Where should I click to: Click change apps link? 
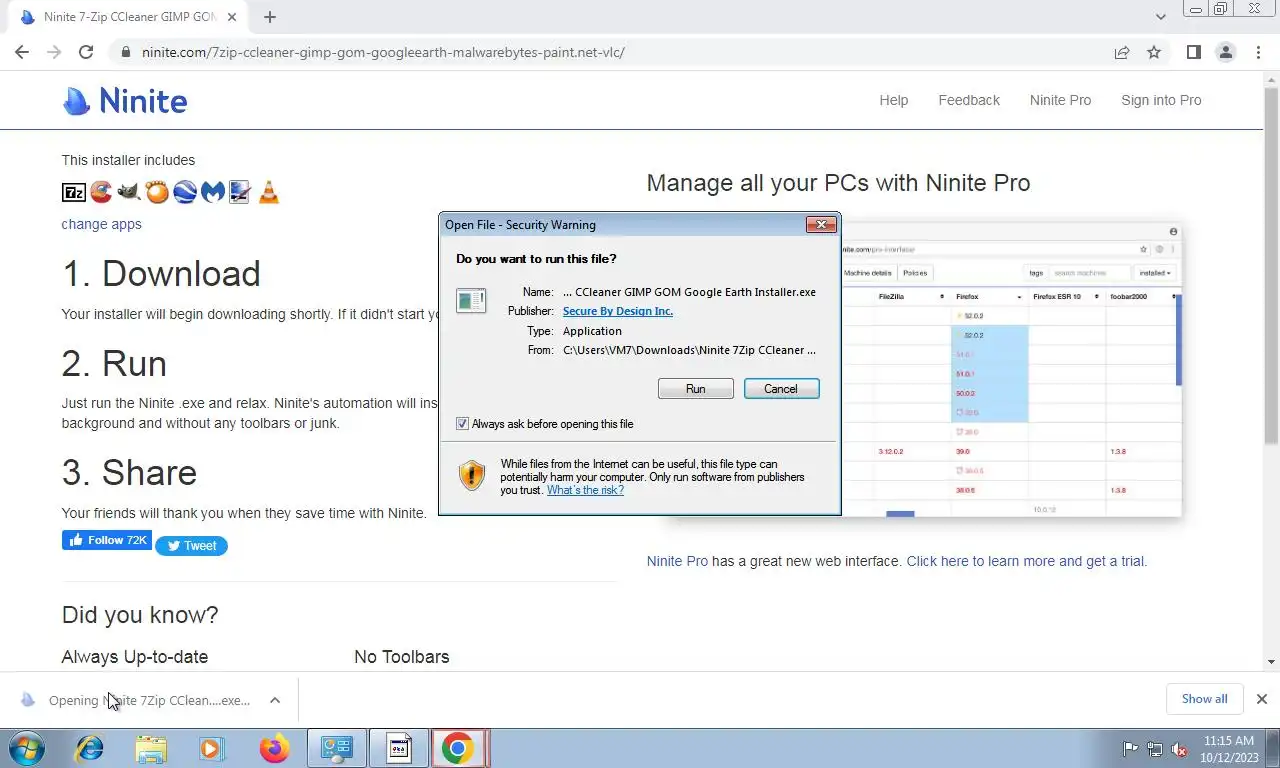pyautogui.click(x=101, y=224)
